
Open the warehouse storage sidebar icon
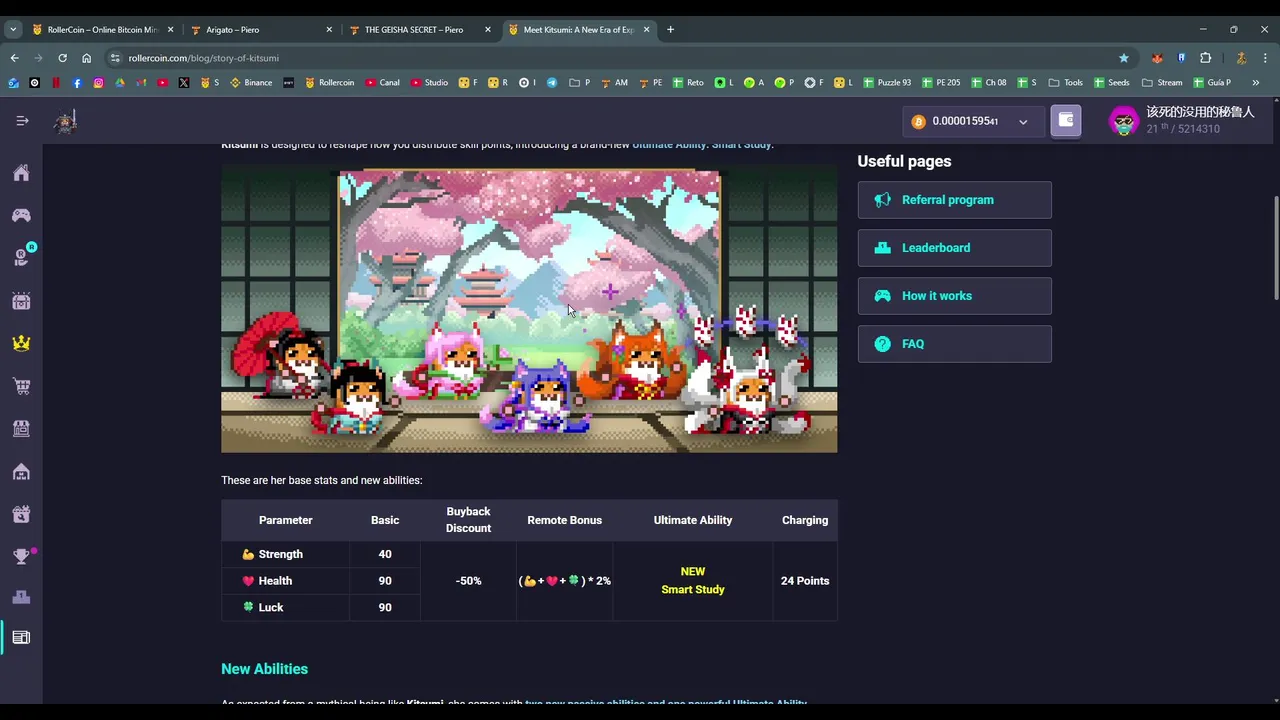21,471
